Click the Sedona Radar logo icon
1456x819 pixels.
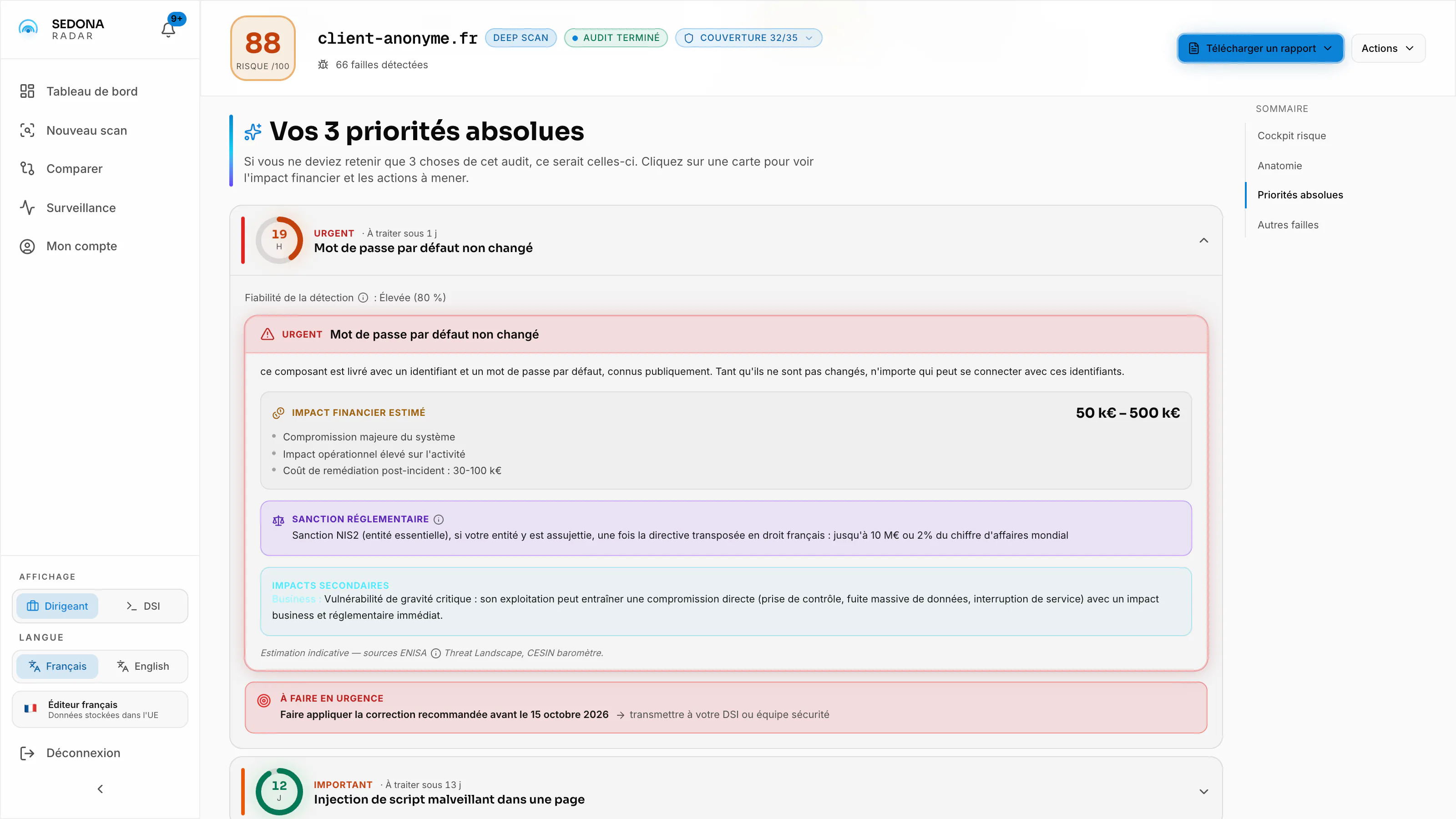pos(28,28)
